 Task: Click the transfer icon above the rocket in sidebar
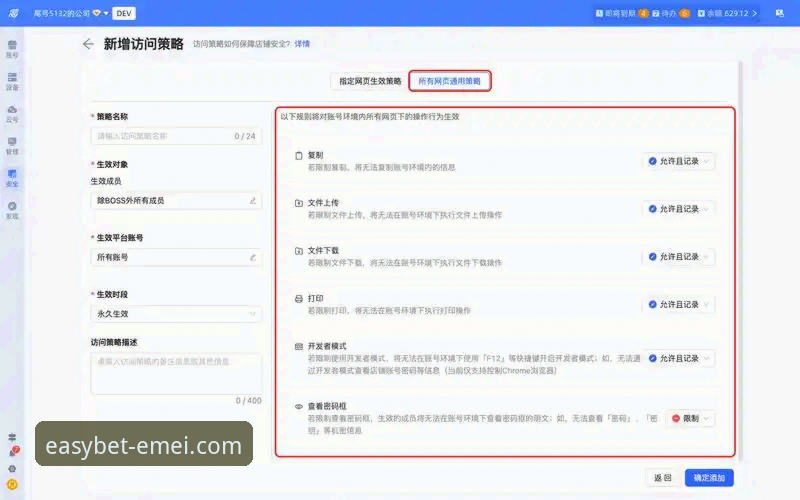coord(12,437)
